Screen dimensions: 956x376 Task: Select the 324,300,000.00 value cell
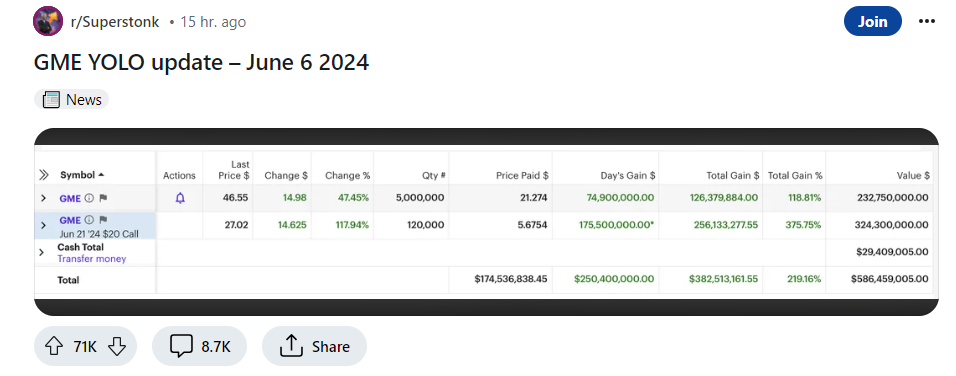point(891,225)
